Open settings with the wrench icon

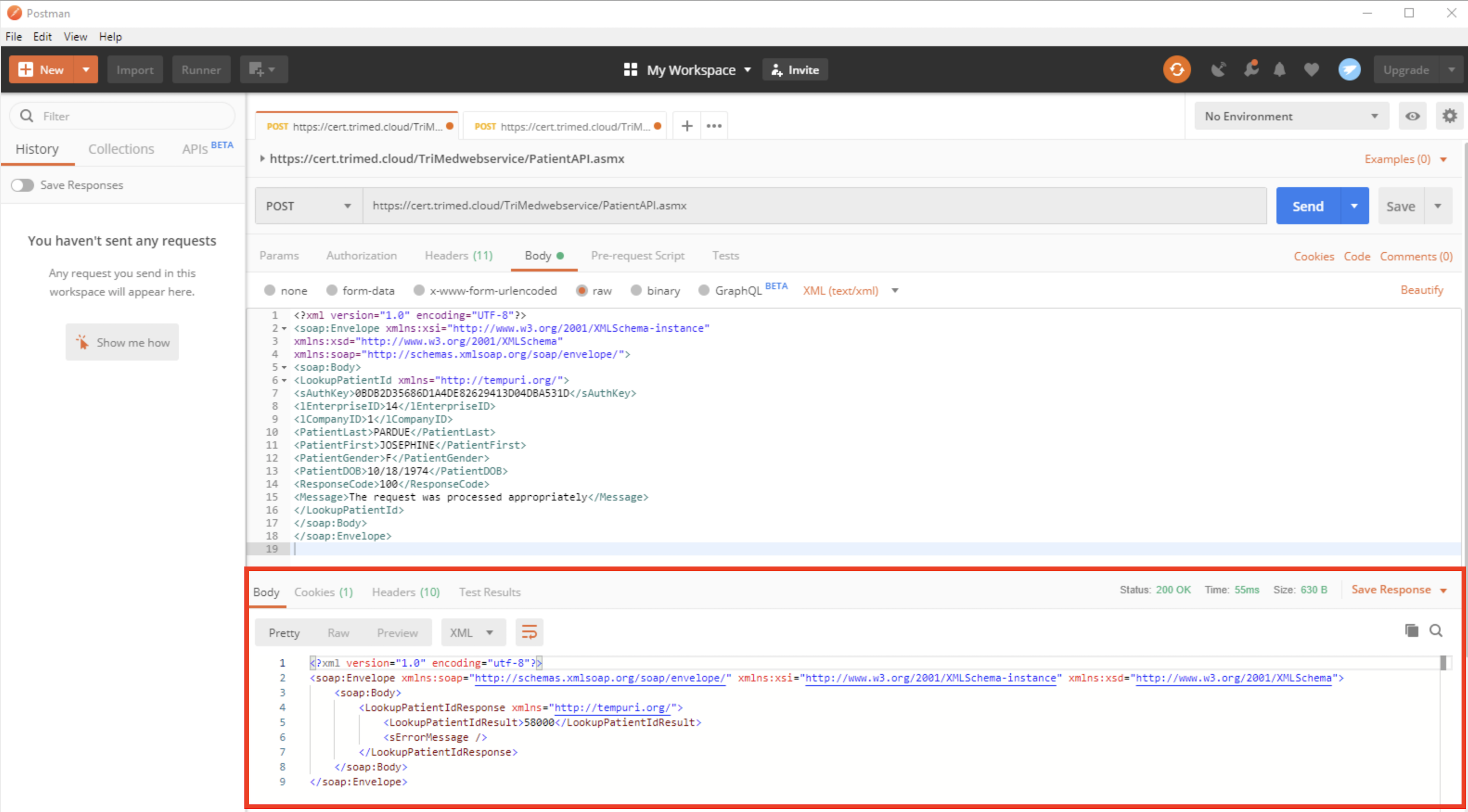[1251, 69]
